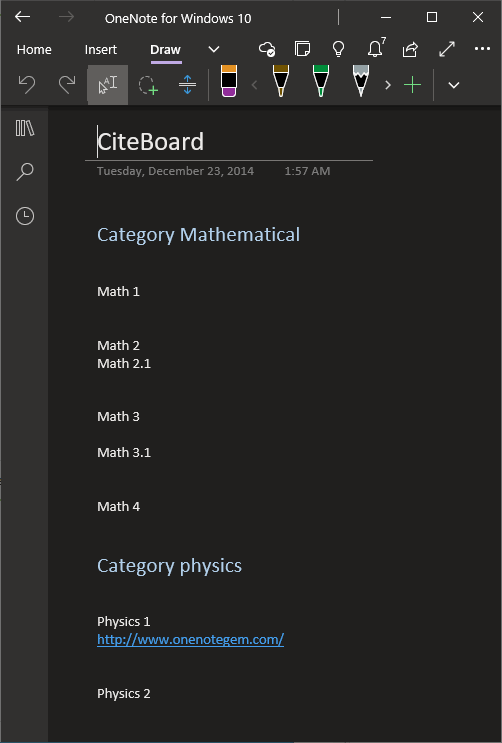Image resolution: width=502 pixels, height=743 pixels.
Task: Open the notebooks navigation icon
Action: tap(25, 128)
